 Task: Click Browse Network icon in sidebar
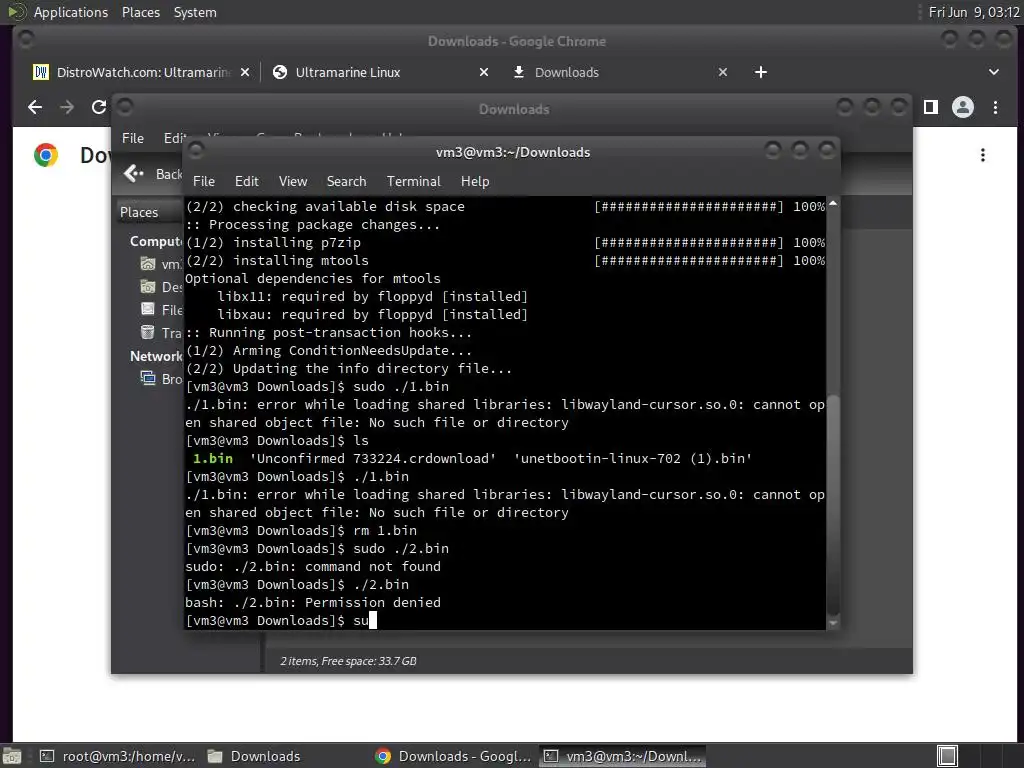click(x=148, y=379)
